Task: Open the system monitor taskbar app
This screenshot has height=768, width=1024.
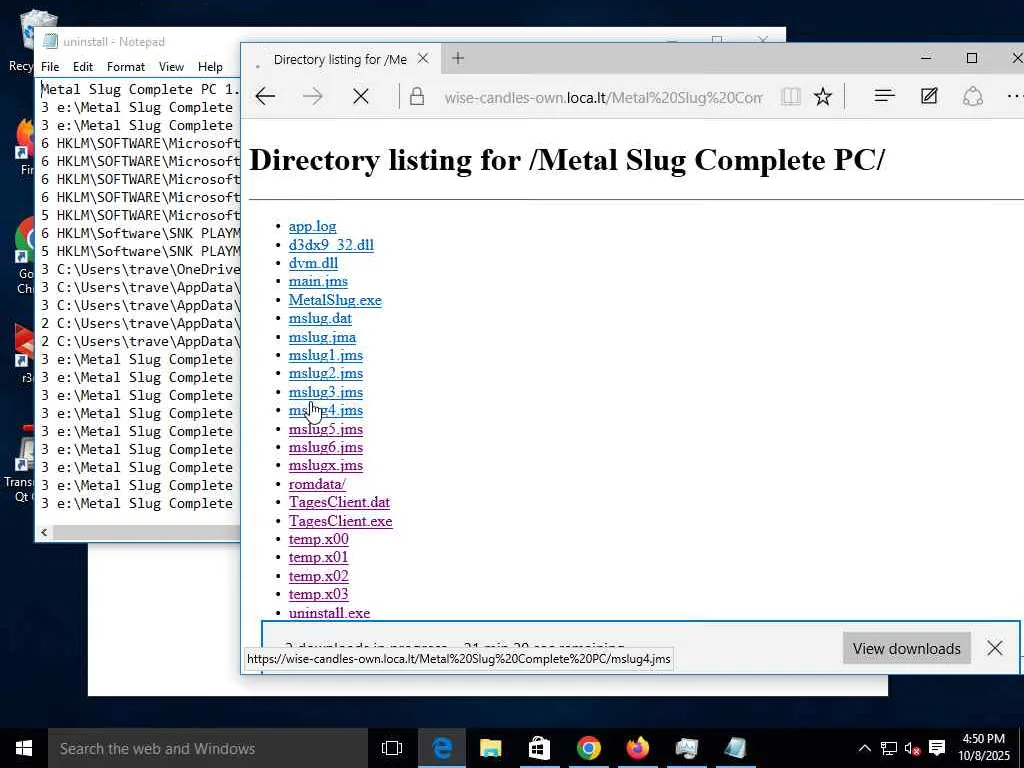Action: tap(686, 748)
